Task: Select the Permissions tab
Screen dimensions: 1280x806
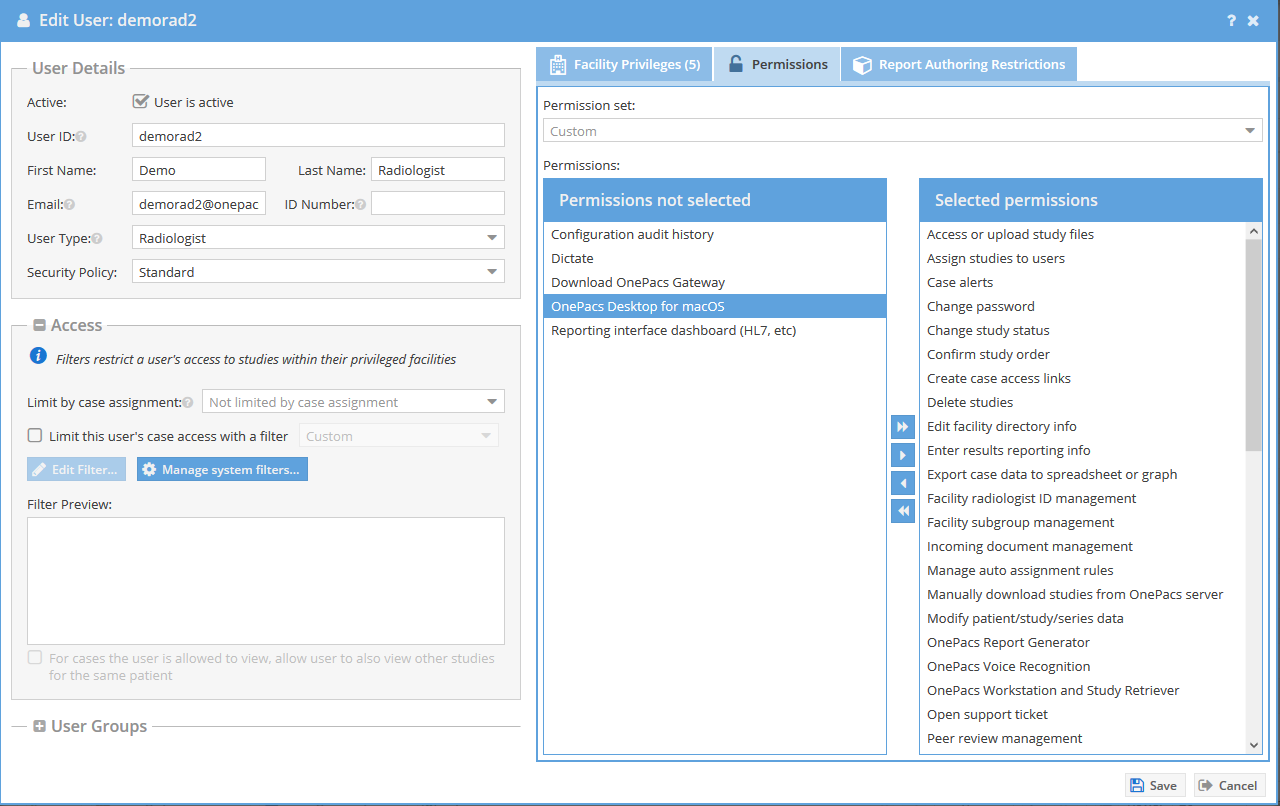Action: (x=777, y=64)
